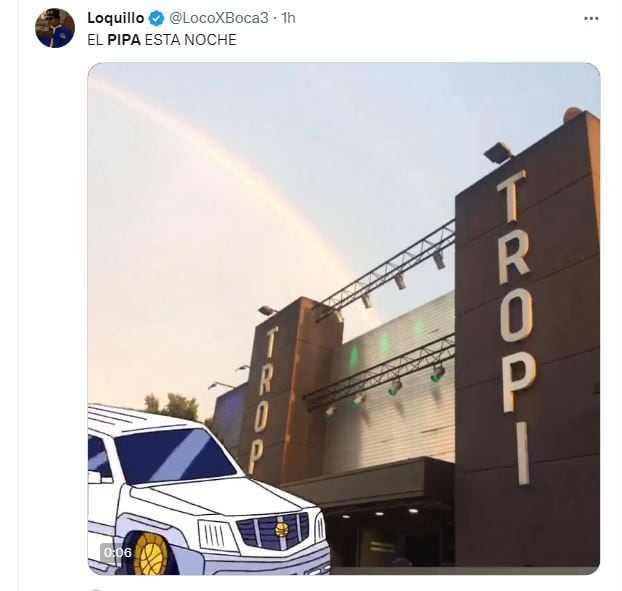Click the smaller TROP sign on left tower
The width and height of the screenshot is (622, 591).
[x=264, y=401]
